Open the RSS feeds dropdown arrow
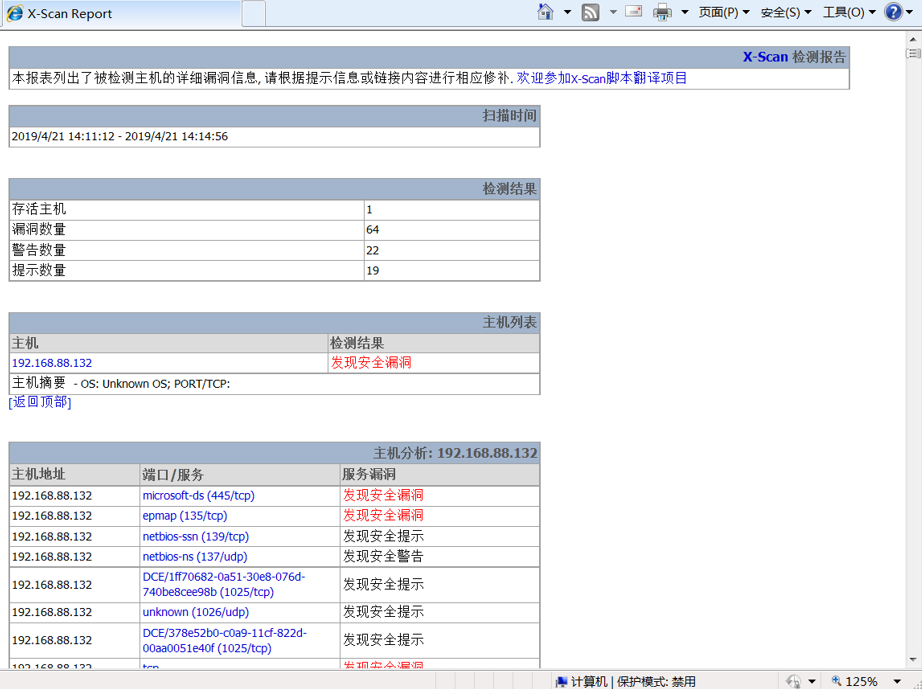The height and width of the screenshot is (689, 922). click(613, 12)
